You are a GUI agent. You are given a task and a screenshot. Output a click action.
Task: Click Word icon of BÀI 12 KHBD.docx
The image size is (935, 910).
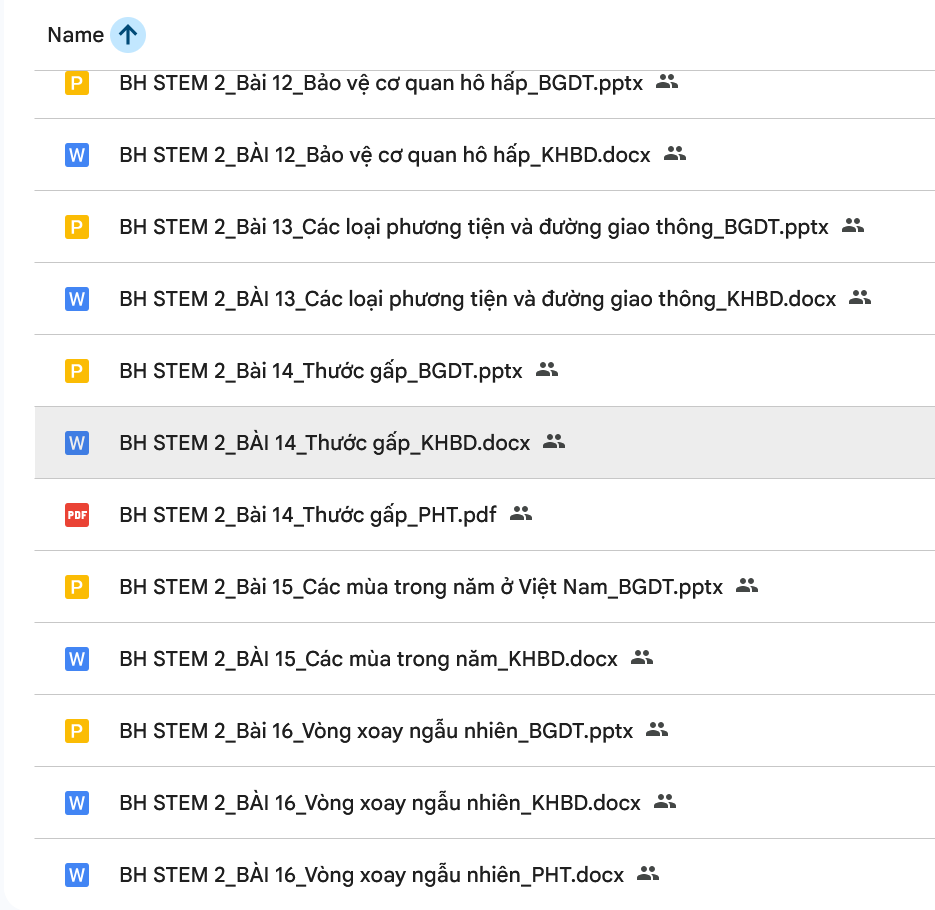(77, 155)
